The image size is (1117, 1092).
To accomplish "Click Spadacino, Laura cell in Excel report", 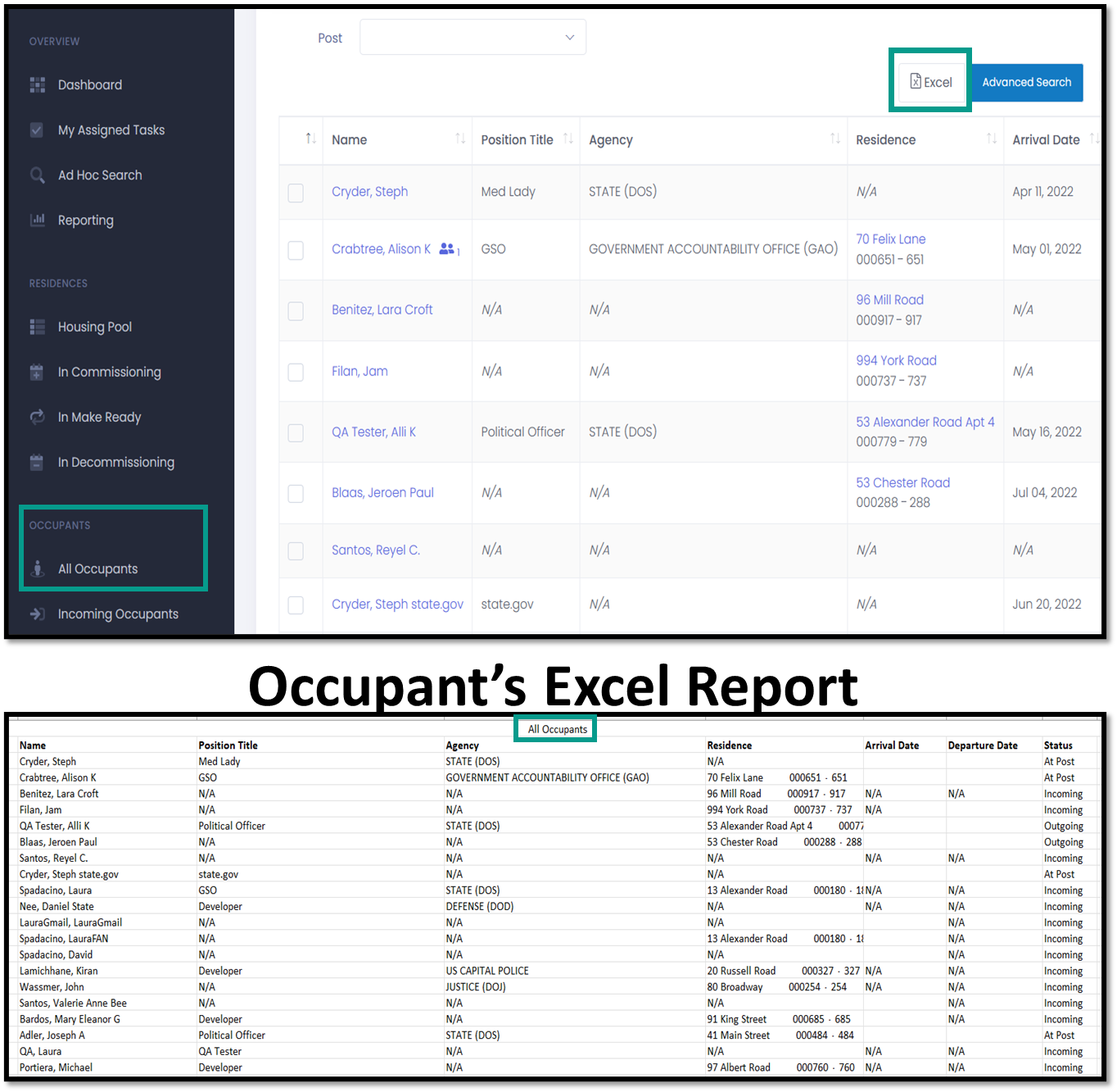I will (56, 890).
